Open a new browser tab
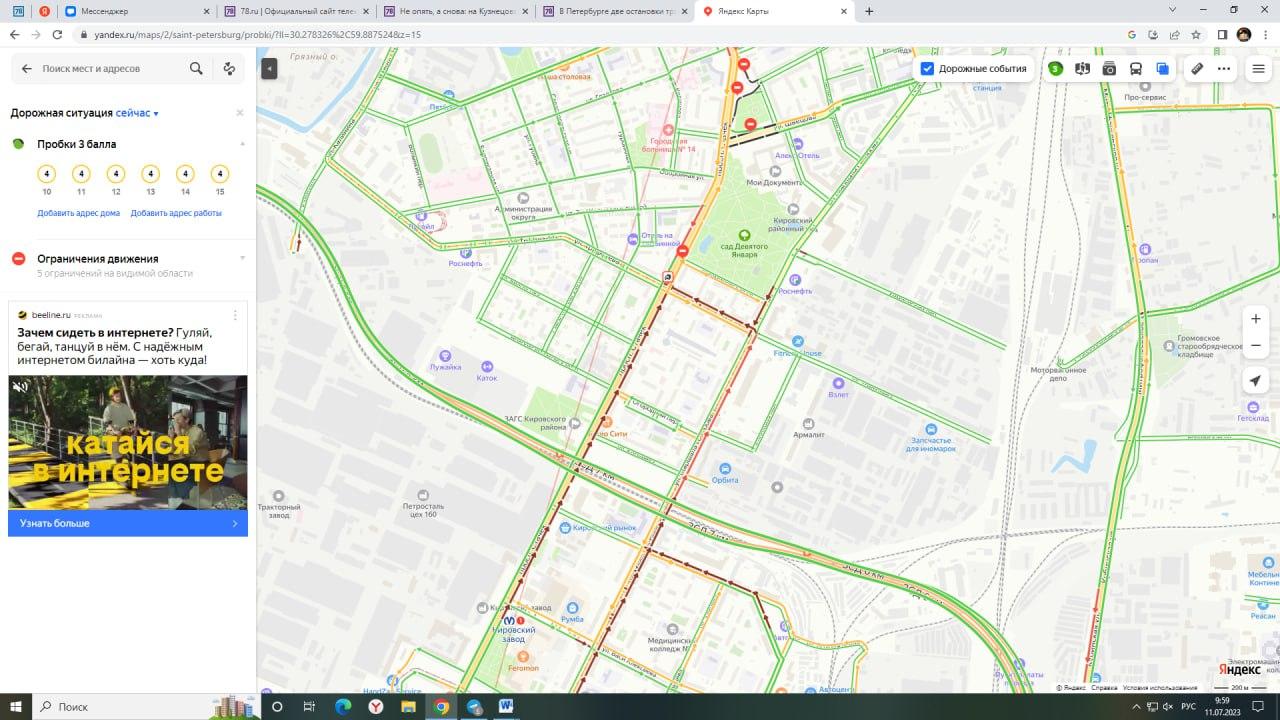 tap(869, 11)
